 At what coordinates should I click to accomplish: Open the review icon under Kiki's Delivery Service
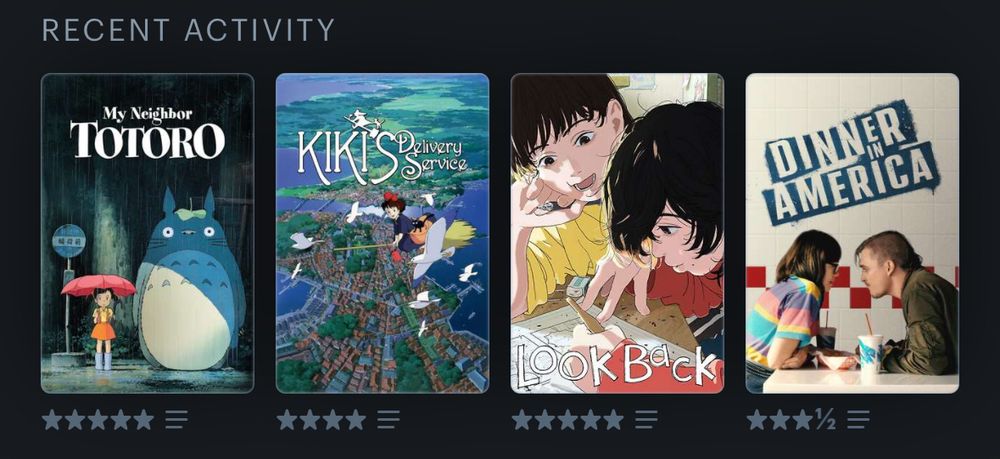point(388,419)
